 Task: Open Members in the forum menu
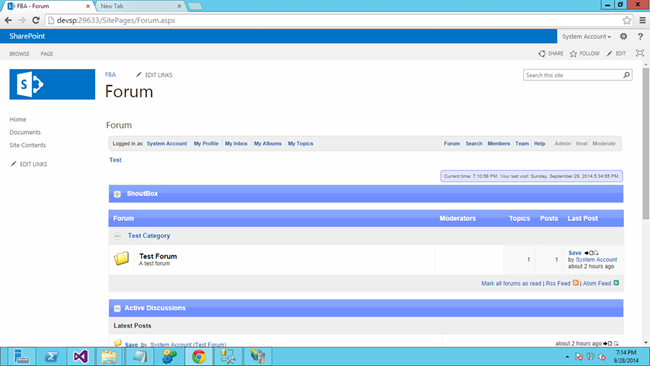point(499,143)
